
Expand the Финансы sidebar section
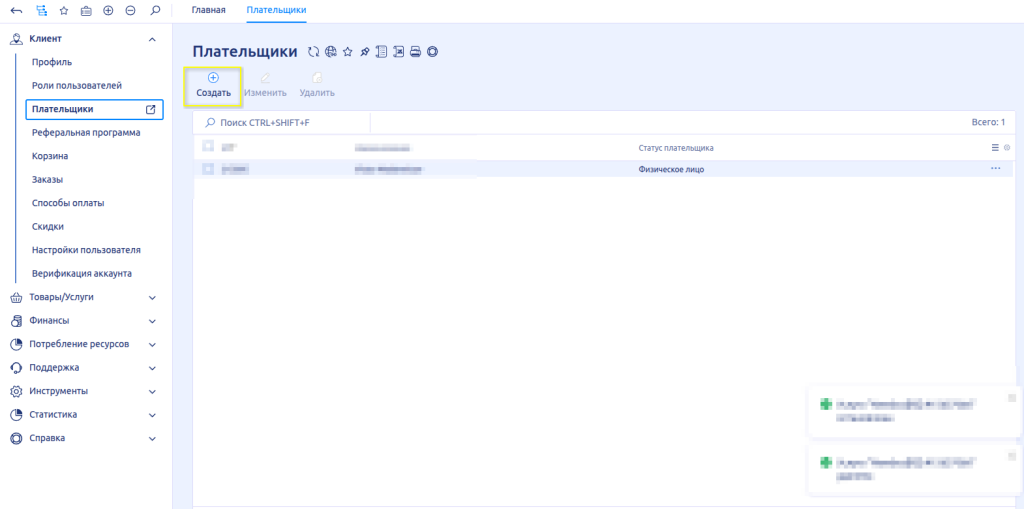click(152, 321)
